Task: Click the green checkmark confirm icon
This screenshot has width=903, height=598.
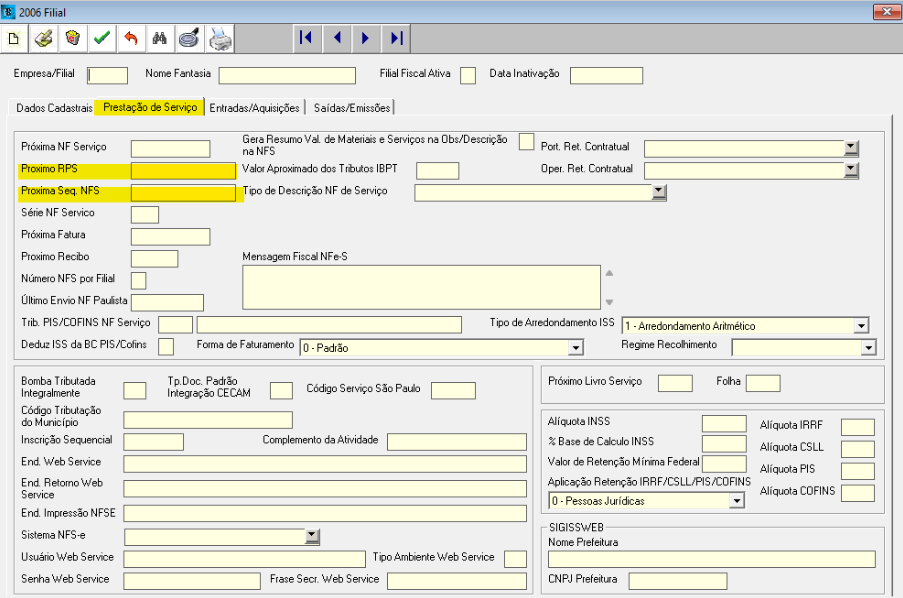Action: point(101,39)
